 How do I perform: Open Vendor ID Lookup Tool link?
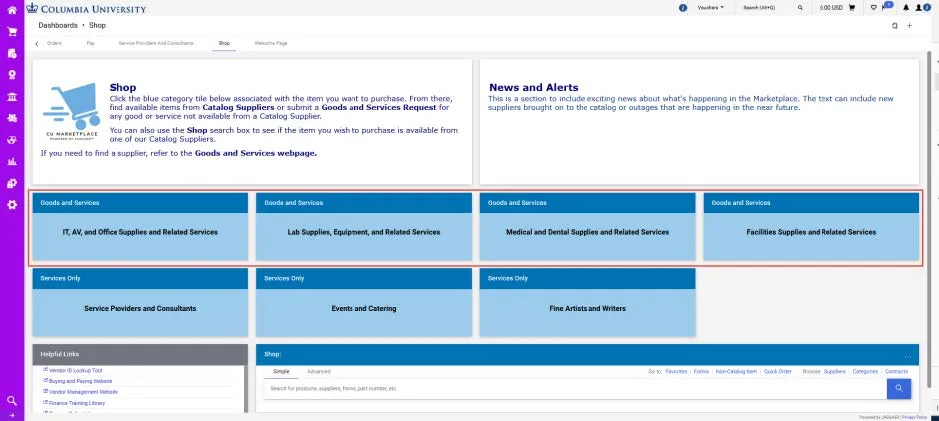(75, 370)
